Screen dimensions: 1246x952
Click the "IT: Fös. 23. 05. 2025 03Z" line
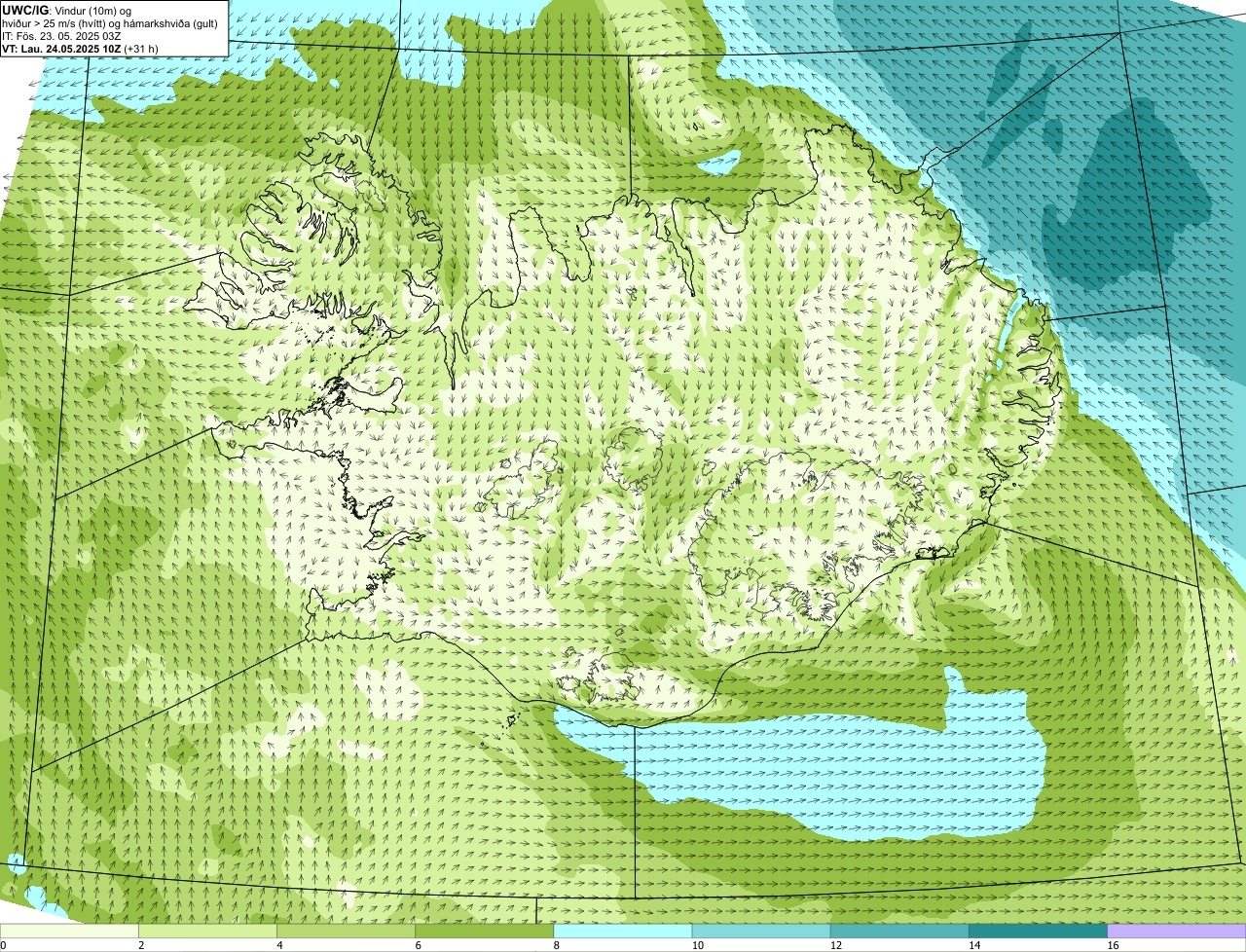point(61,36)
